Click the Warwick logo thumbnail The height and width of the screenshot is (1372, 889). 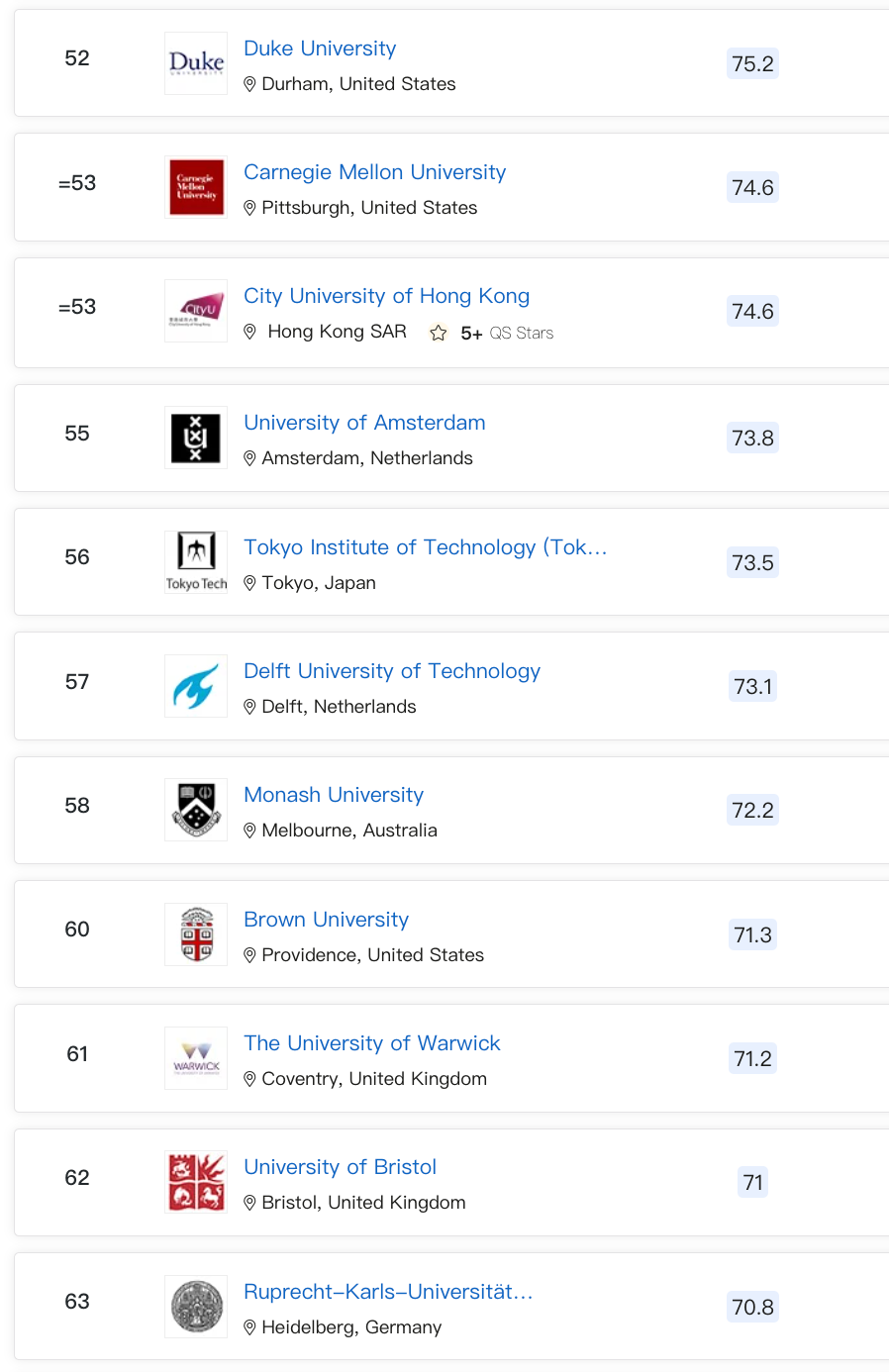pyautogui.click(x=196, y=1058)
